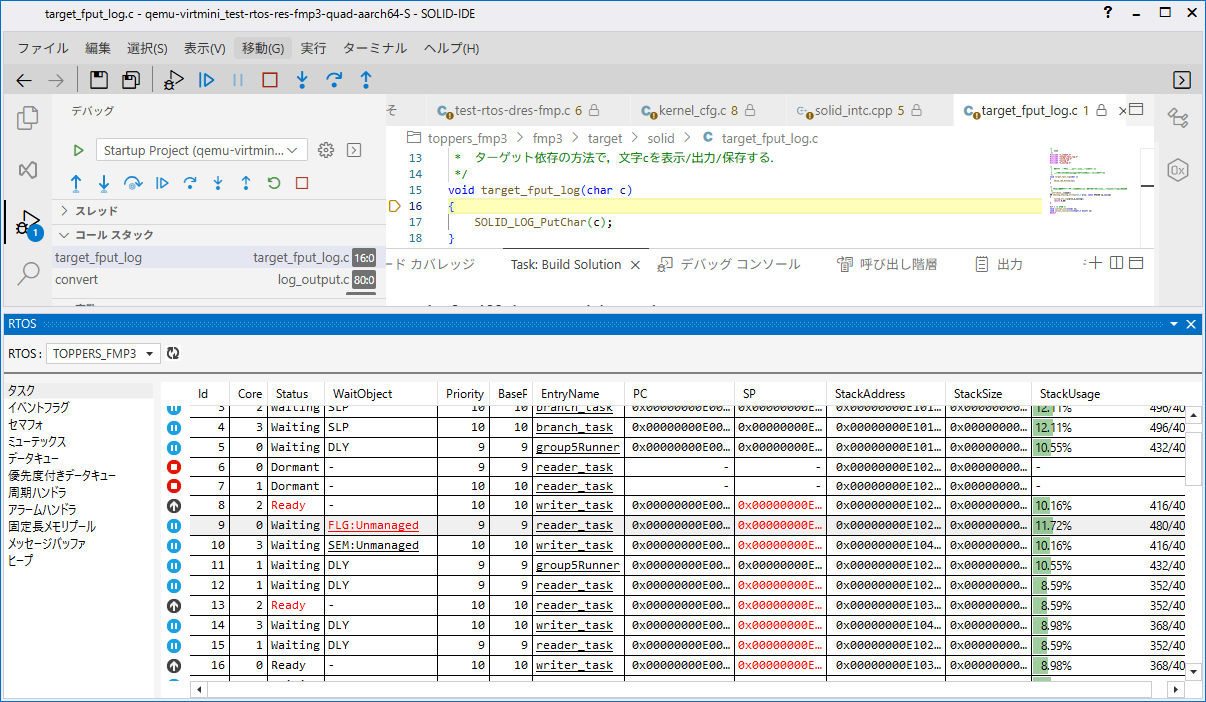Click the green restart debug icon
The width and height of the screenshot is (1206, 702).
pyautogui.click(x=274, y=183)
